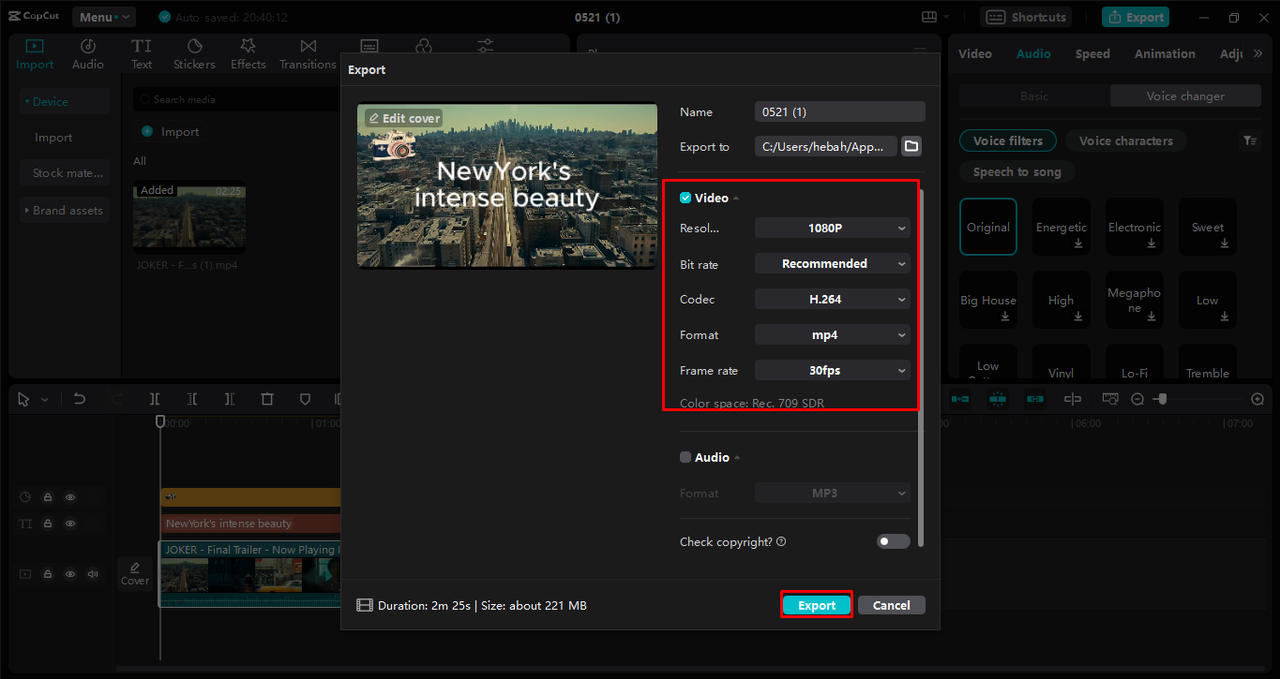Select the Voice changer sub-tab
Image resolution: width=1280 pixels, height=679 pixels.
[x=1185, y=96]
